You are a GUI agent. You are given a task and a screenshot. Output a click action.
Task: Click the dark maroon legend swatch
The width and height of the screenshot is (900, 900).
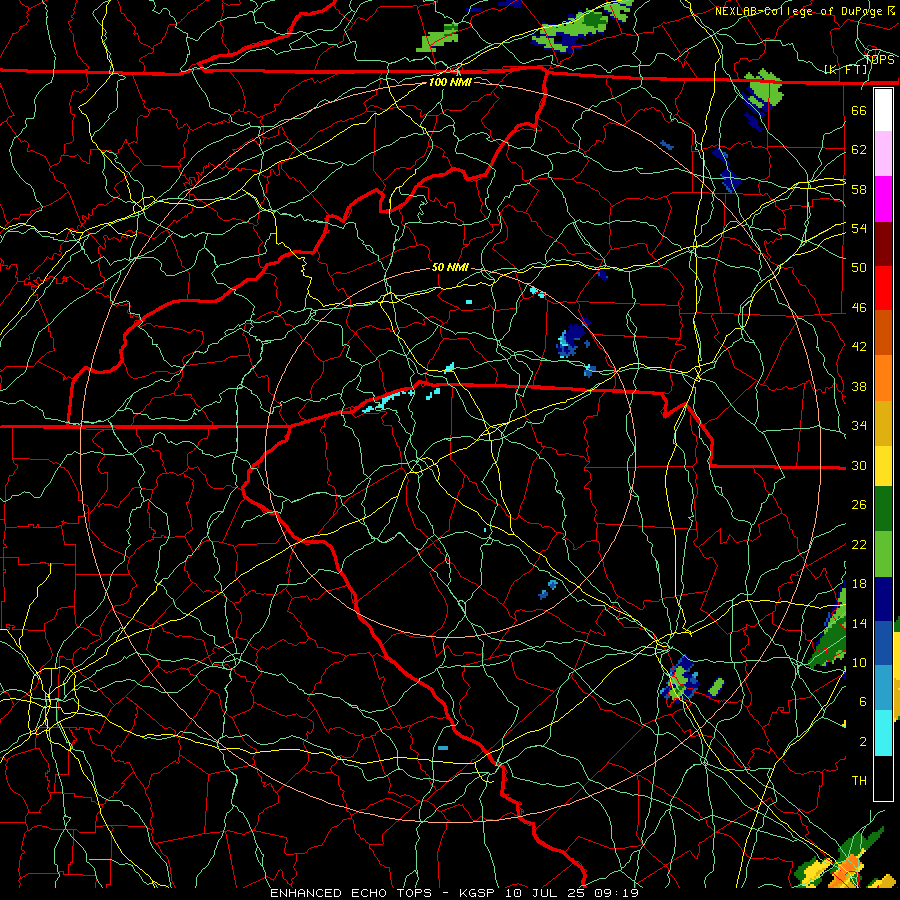(883, 245)
